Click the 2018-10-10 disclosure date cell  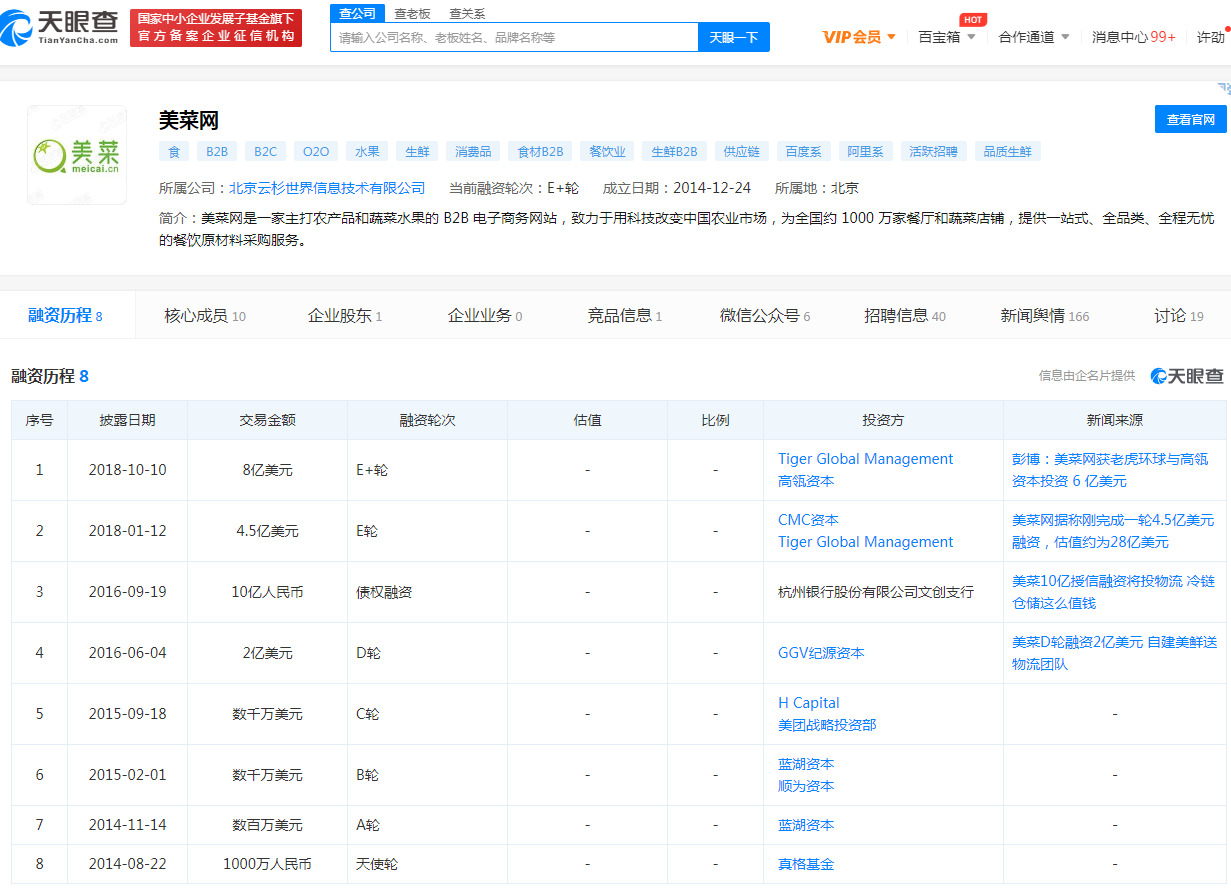(127, 470)
